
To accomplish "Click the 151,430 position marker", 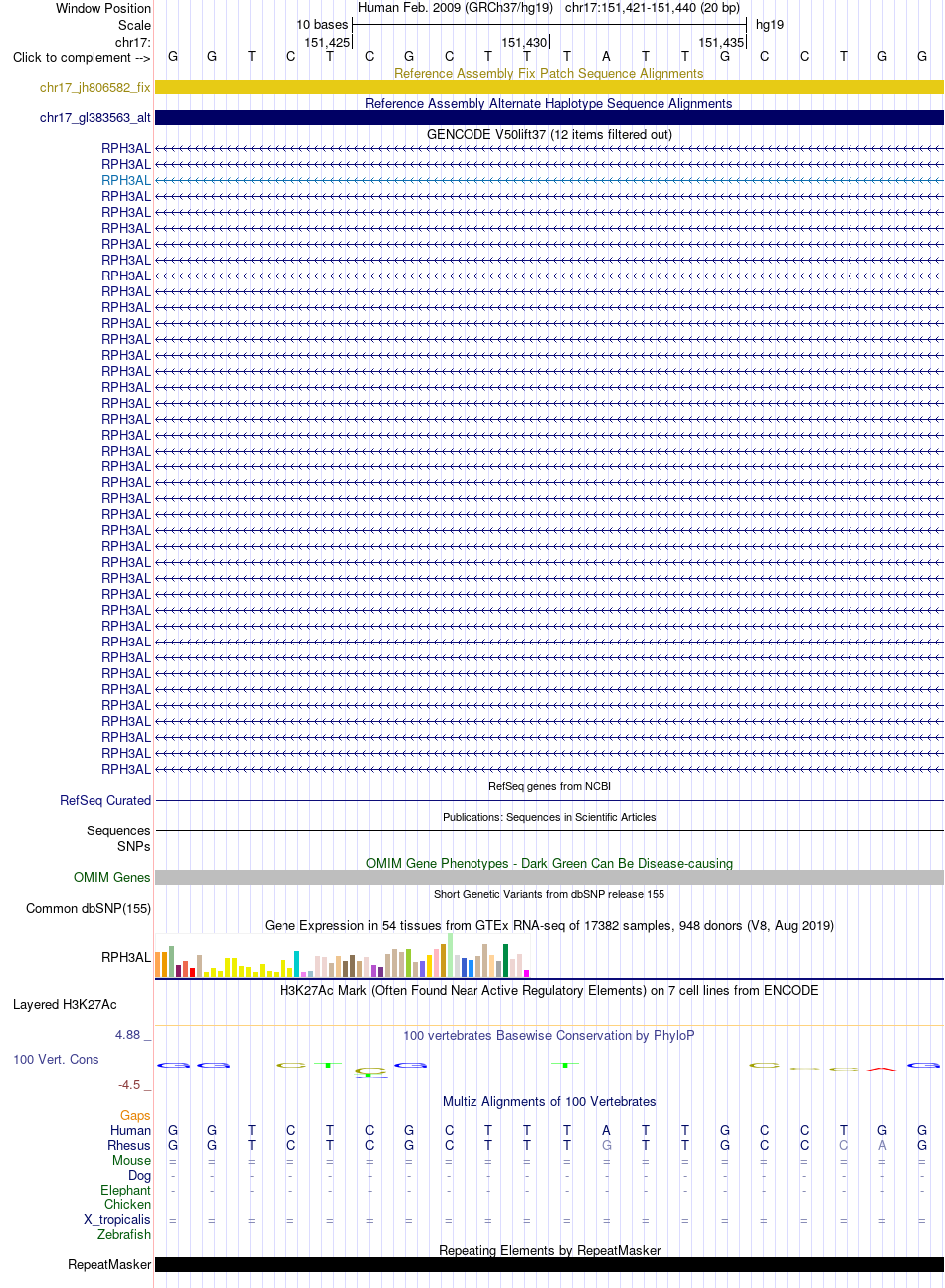I will pyautogui.click(x=524, y=43).
